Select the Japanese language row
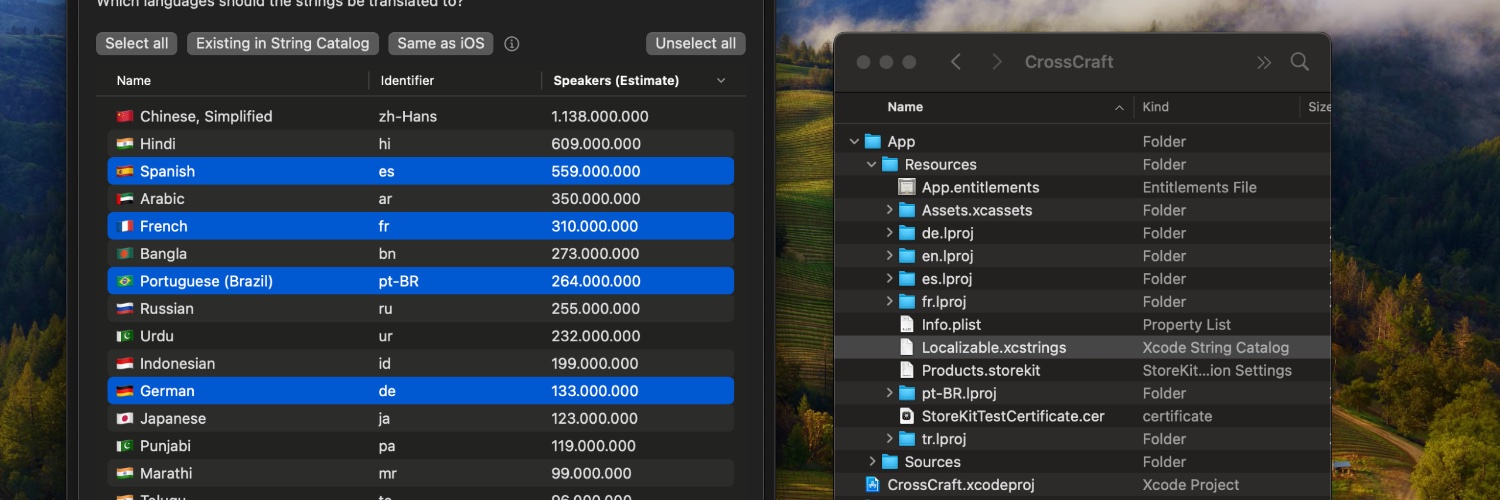The width and height of the screenshot is (1500, 500). (x=421, y=419)
